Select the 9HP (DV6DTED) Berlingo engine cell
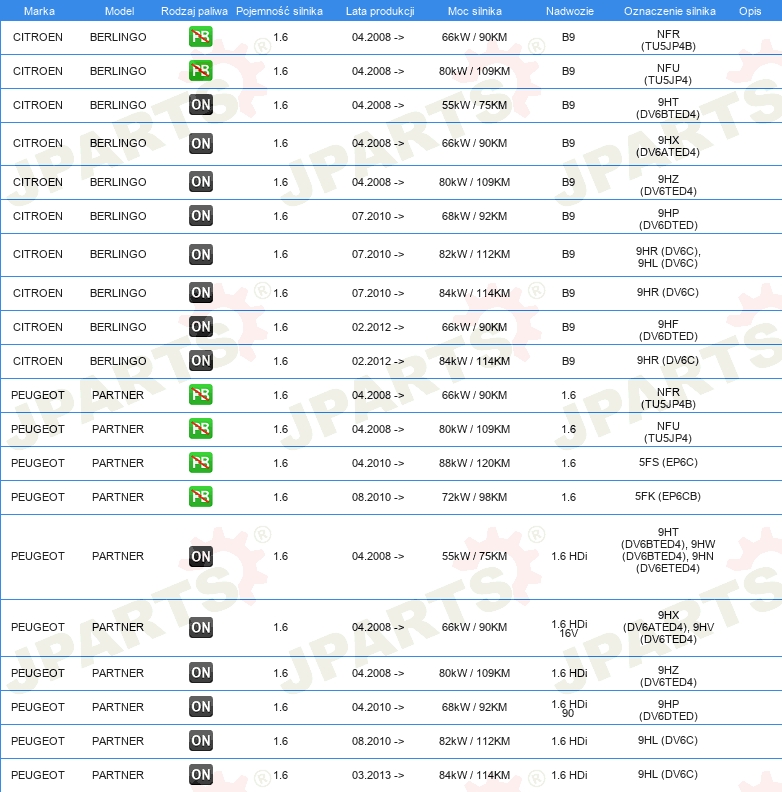The width and height of the screenshot is (782, 792). tap(668, 219)
